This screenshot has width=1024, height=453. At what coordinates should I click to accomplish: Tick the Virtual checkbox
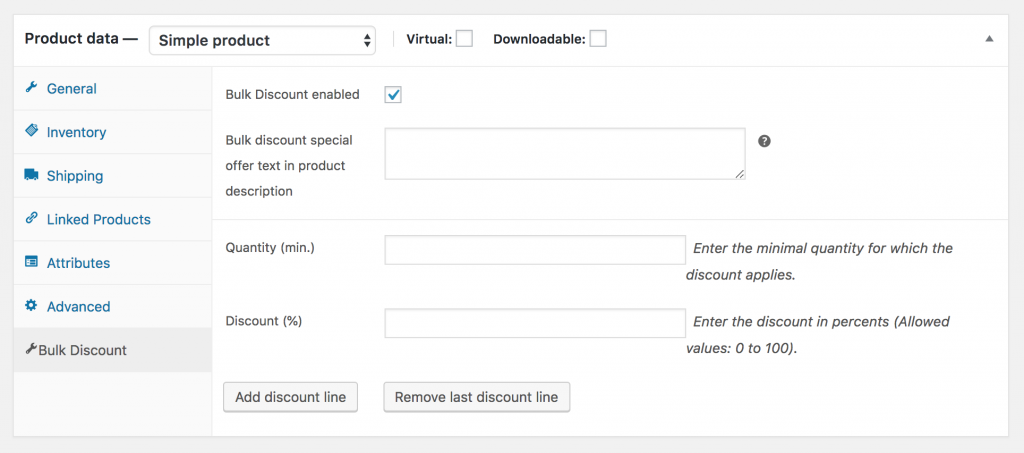click(x=464, y=39)
